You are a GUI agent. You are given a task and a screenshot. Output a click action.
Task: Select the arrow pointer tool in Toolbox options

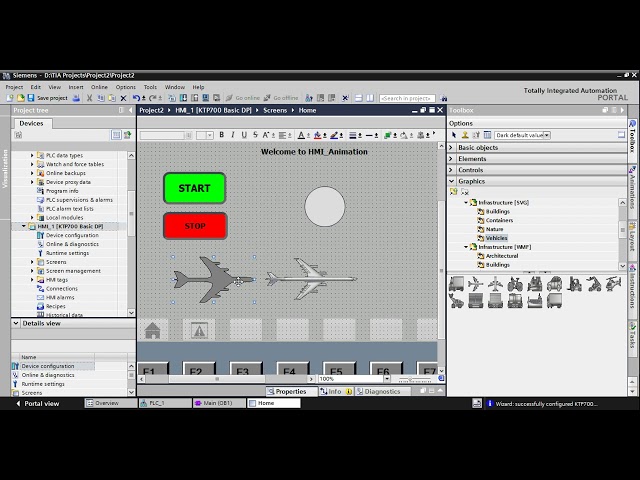click(x=454, y=135)
